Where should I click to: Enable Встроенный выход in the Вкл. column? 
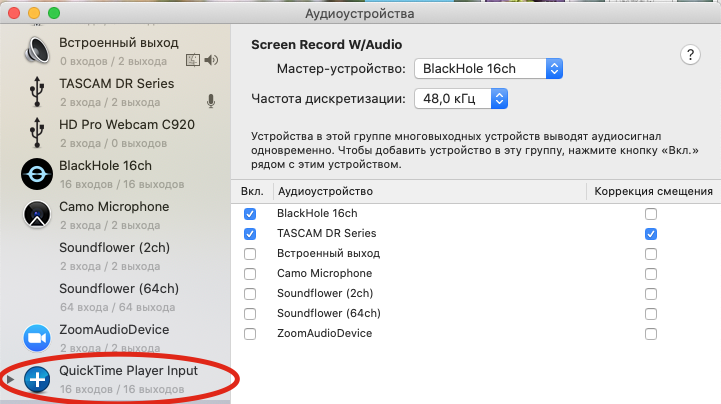click(250, 254)
